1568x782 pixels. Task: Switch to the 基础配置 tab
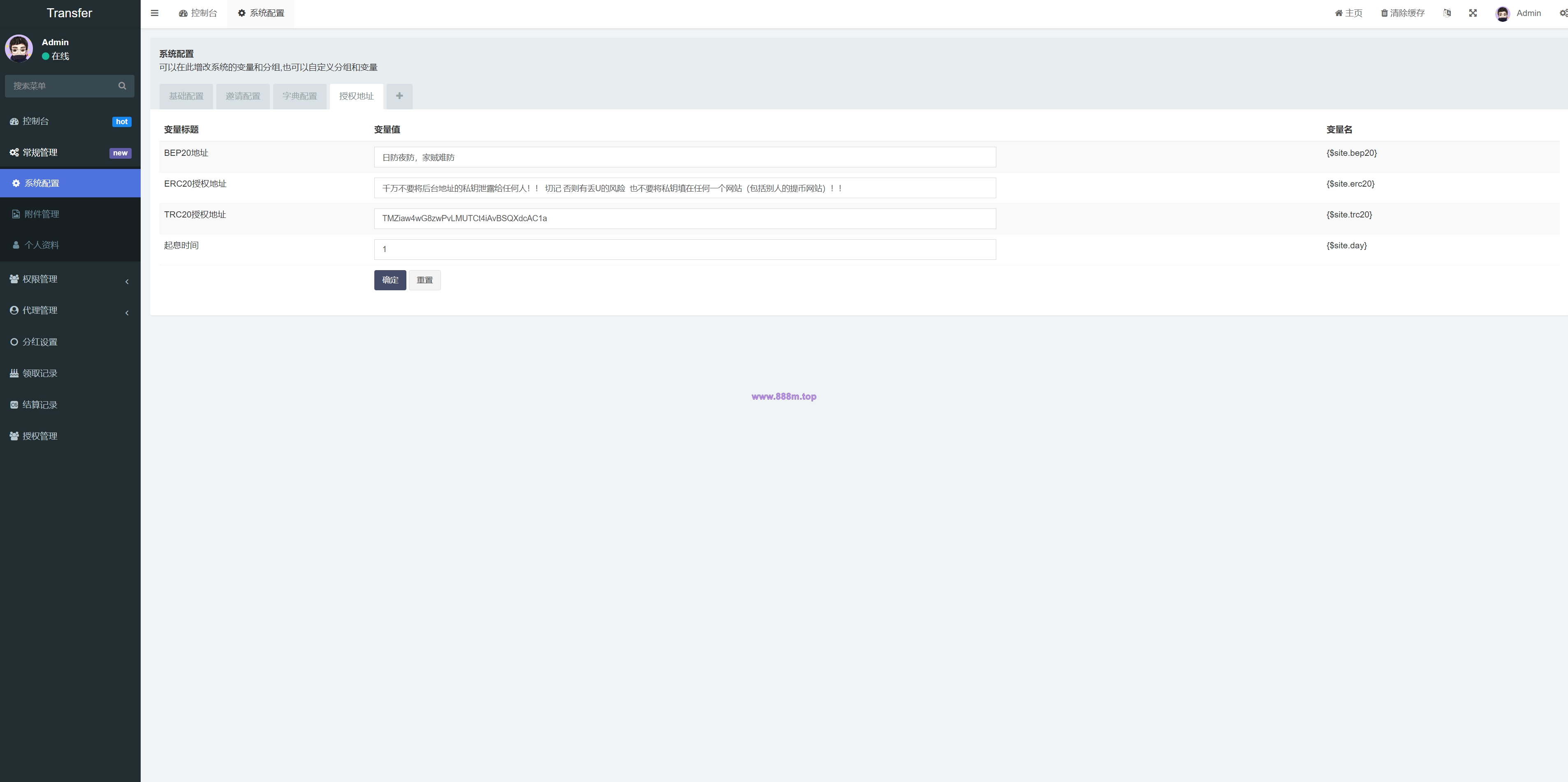186,96
